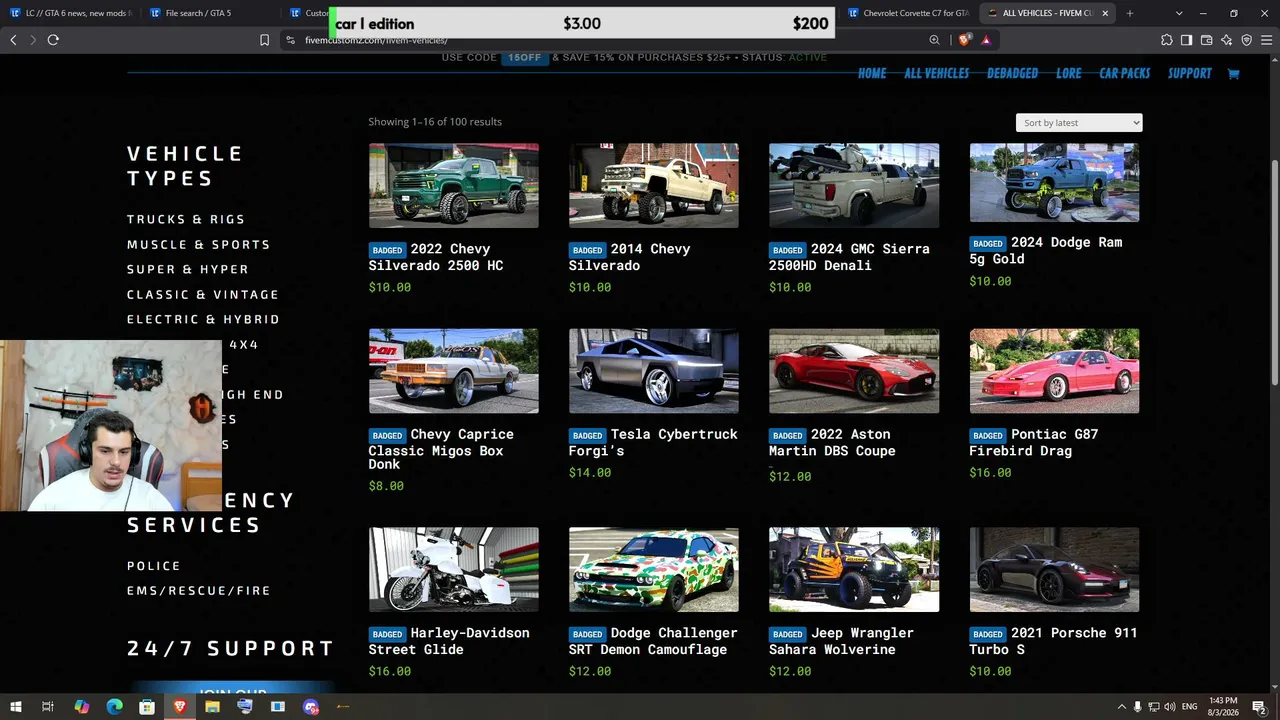Bookmark this page using the bookmark icon
The image size is (1280, 720).
pos(264,40)
